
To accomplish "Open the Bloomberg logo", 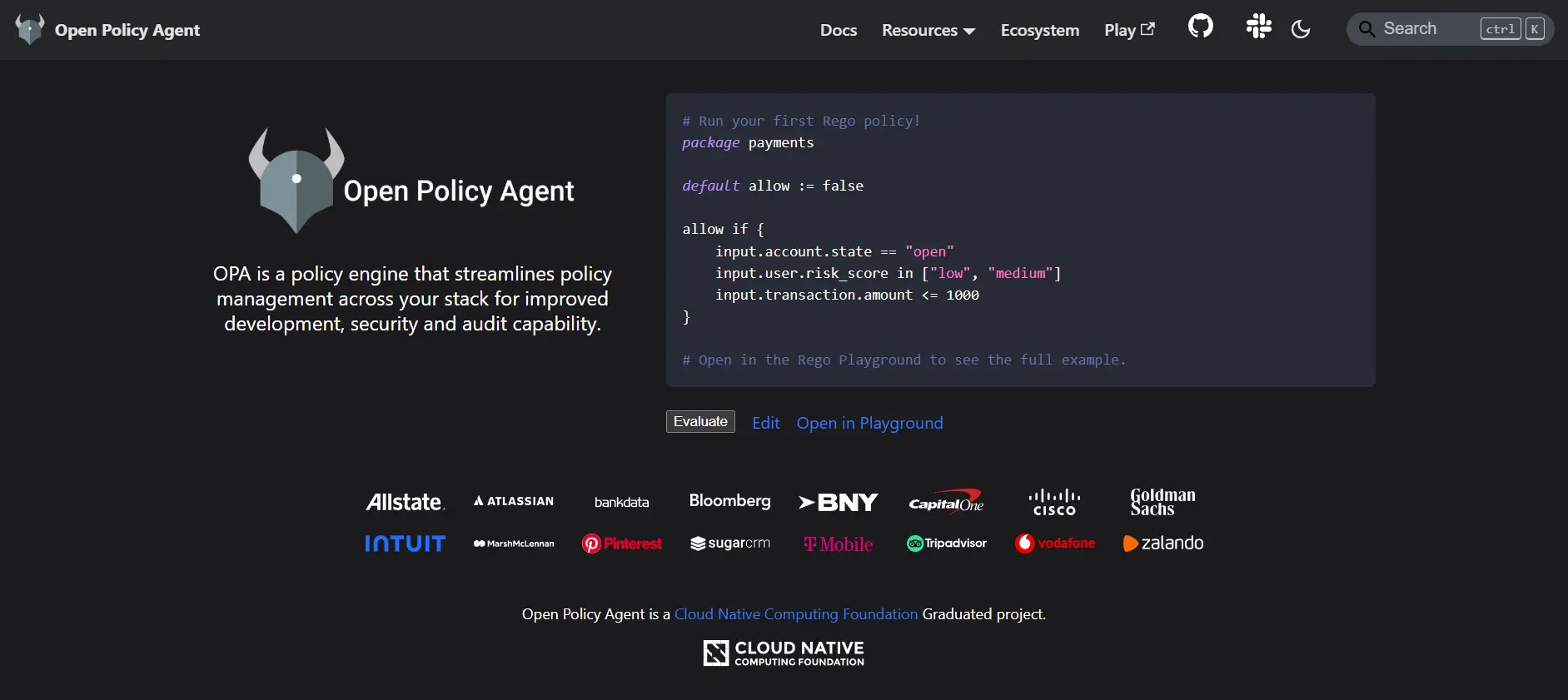I will 730,501.
